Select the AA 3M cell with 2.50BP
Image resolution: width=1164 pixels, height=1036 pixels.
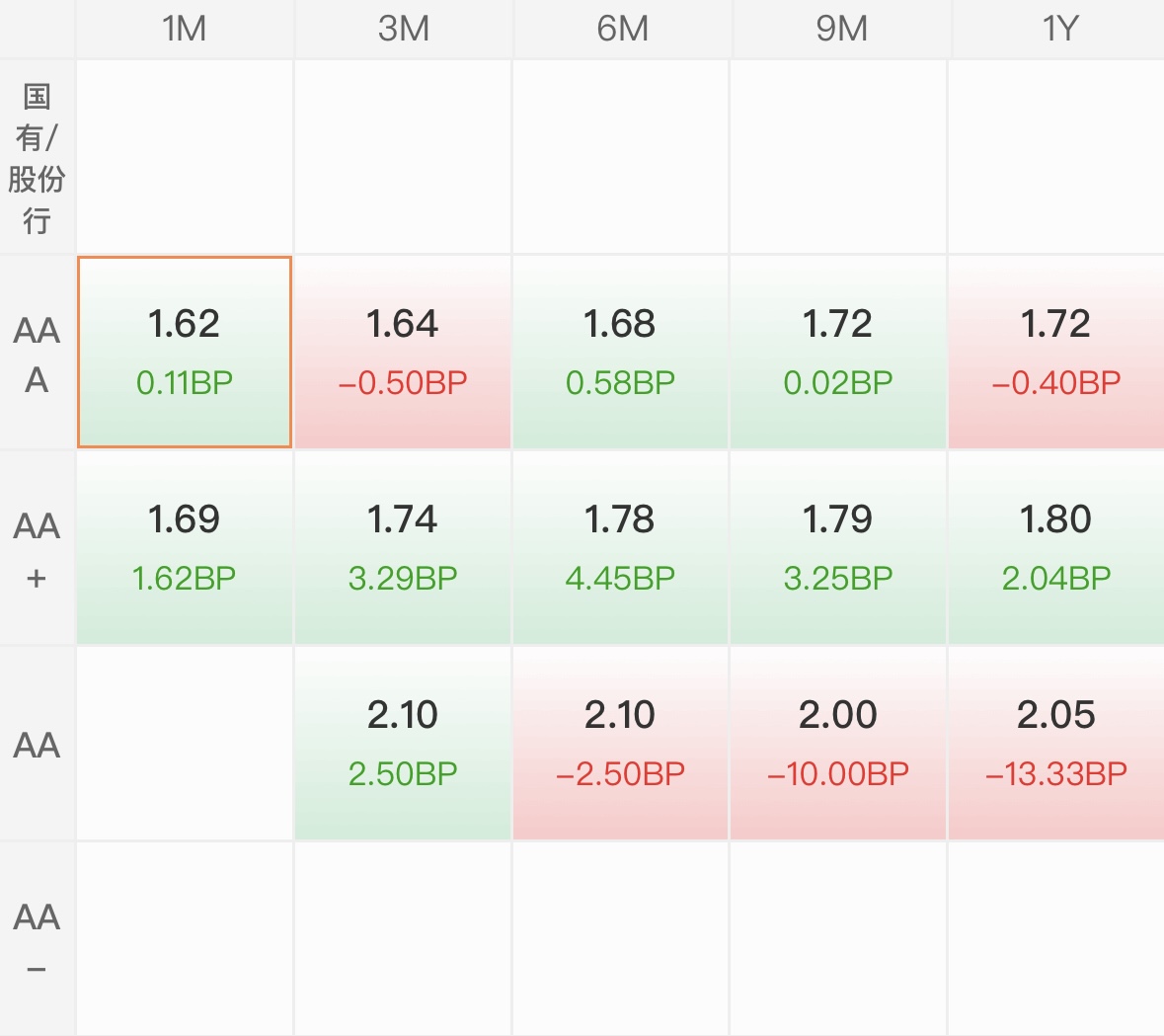(x=403, y=743)
